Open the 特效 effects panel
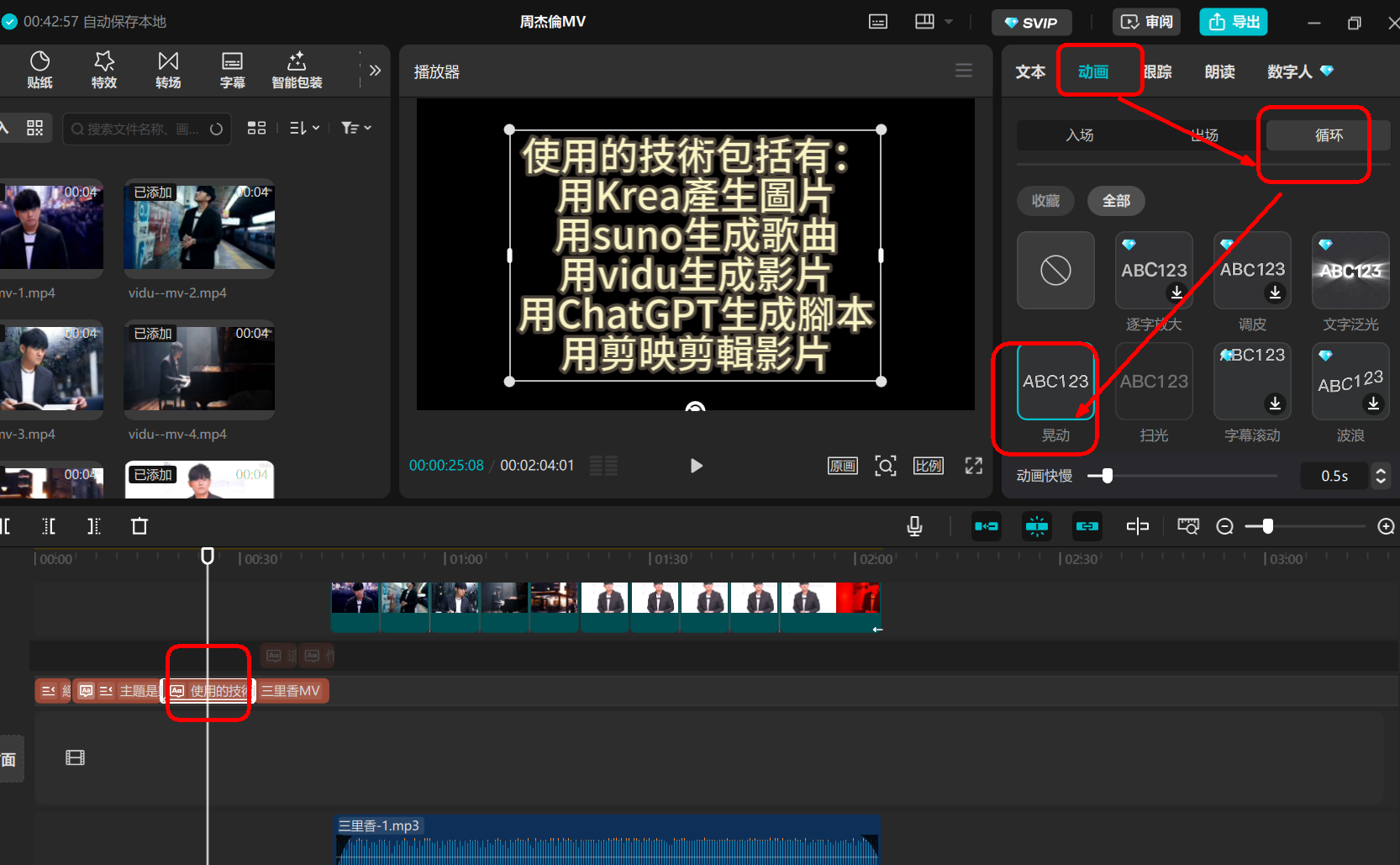Viewport: 1400px width, 865px height. 104,70
